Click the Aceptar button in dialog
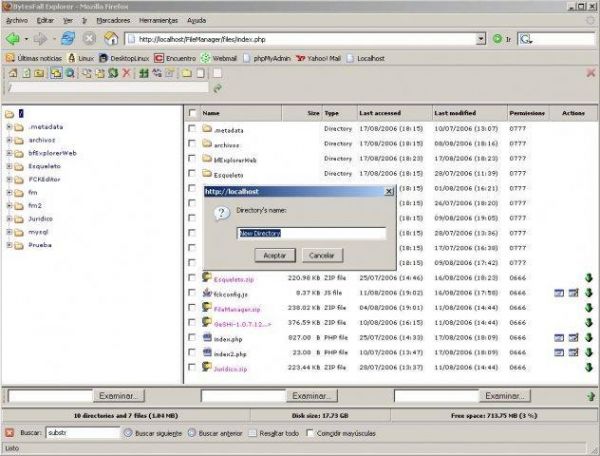Image resolution: width=600 pixels, height=456 pixels. 275,255
